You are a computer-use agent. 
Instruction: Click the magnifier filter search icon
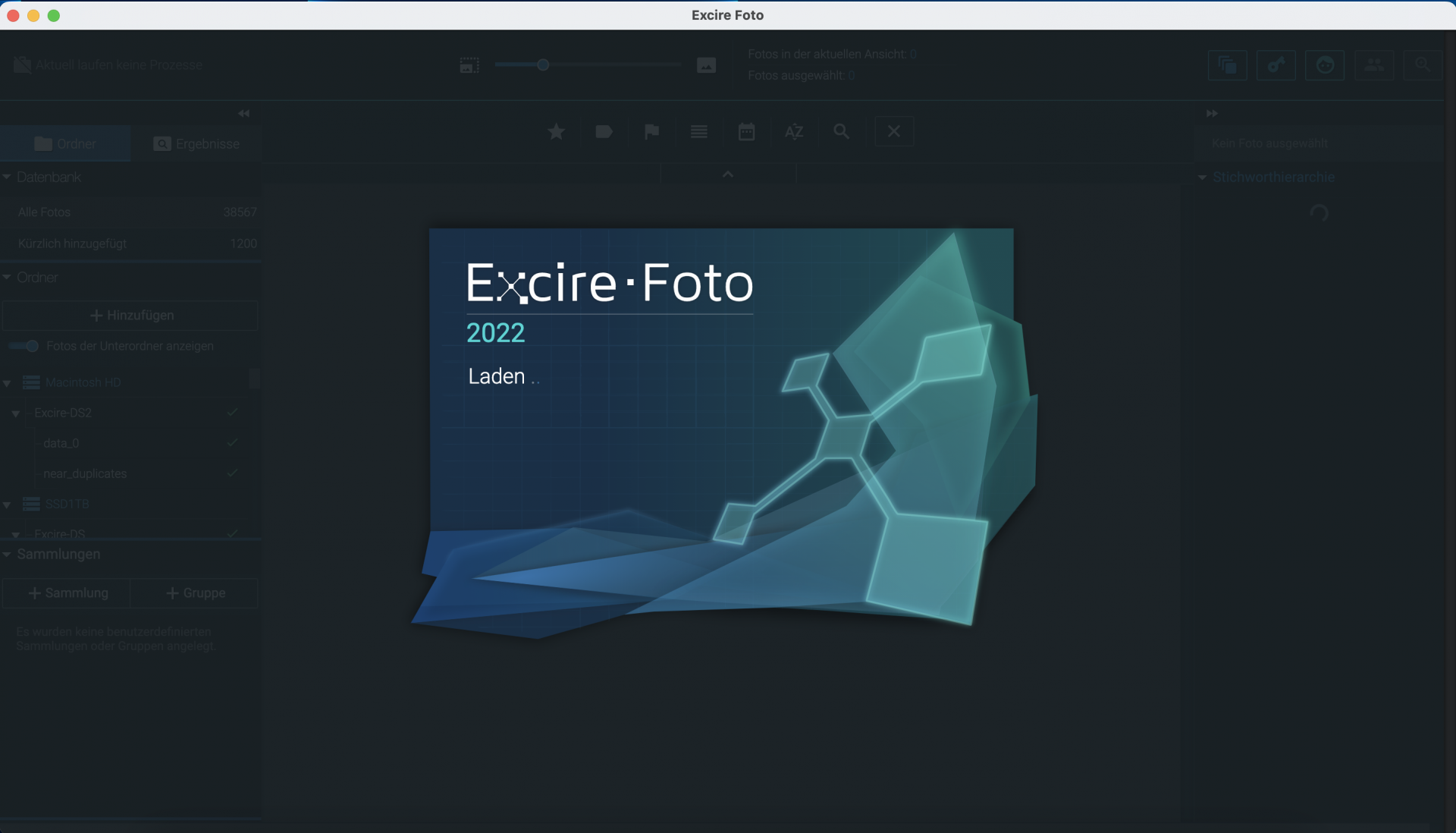[841, 132]
